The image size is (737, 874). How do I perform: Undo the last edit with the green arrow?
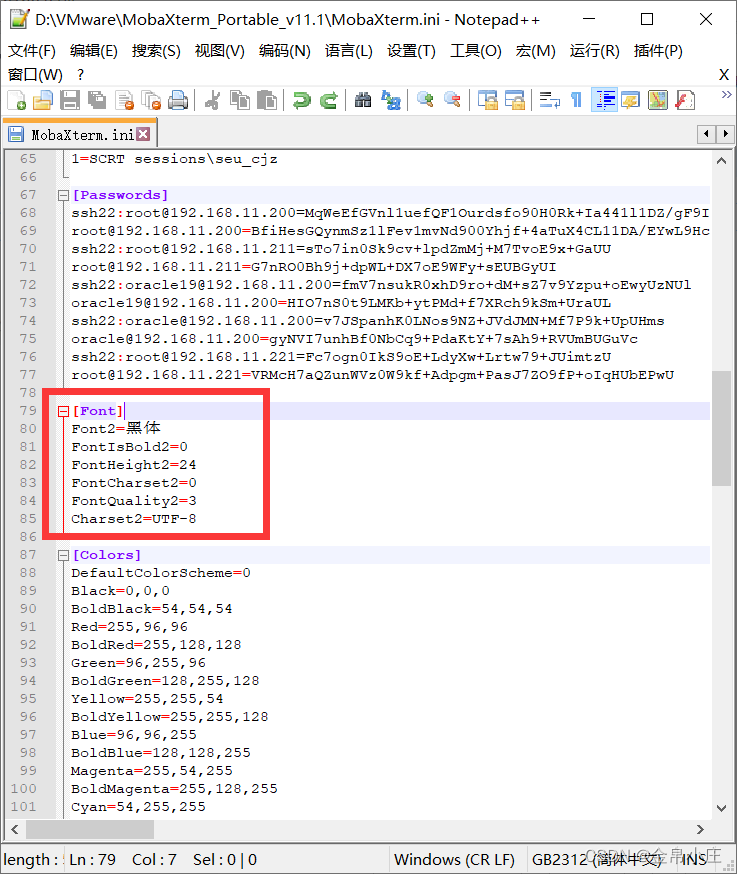click(302, 100)
